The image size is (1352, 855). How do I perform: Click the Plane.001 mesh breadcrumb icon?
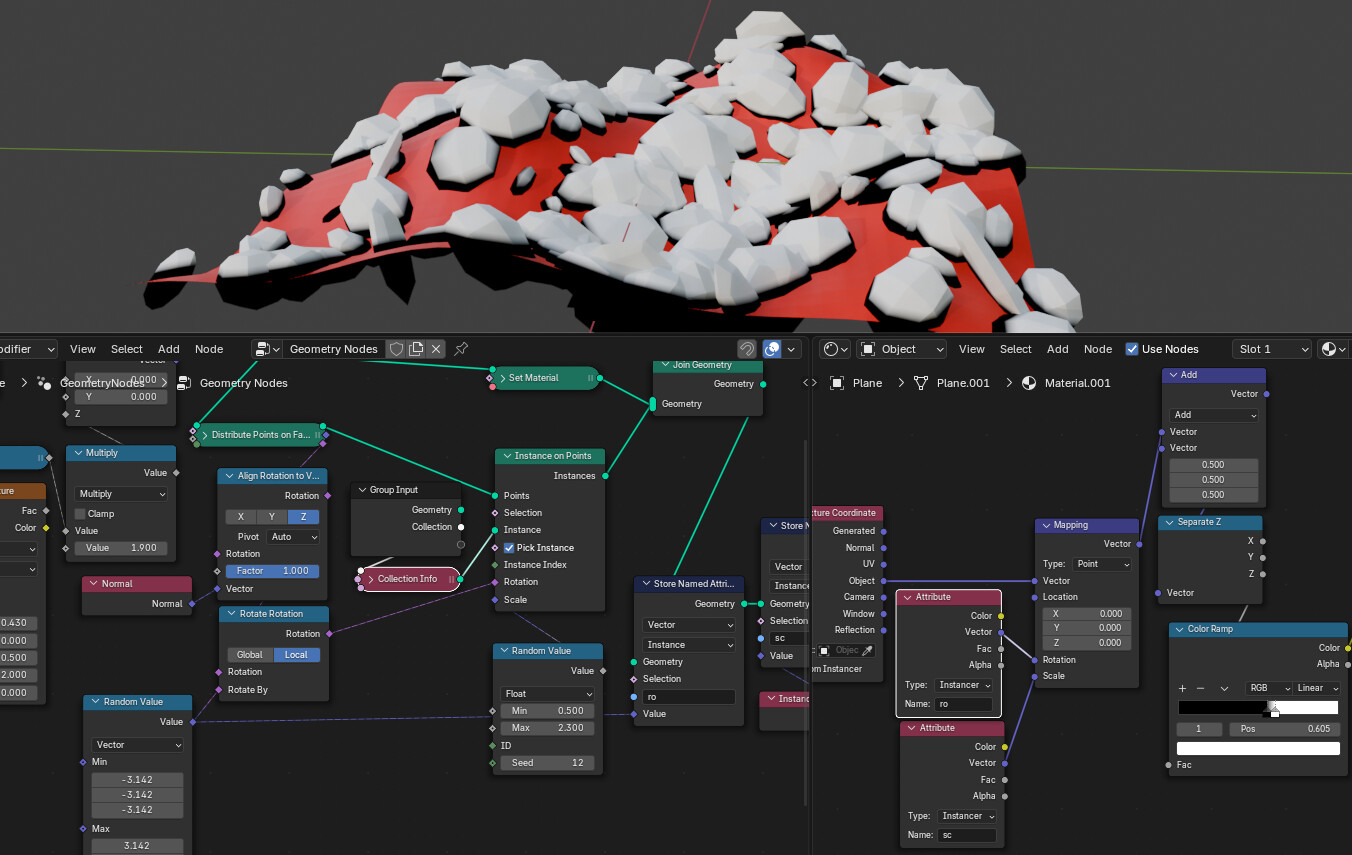pos(921,383)
